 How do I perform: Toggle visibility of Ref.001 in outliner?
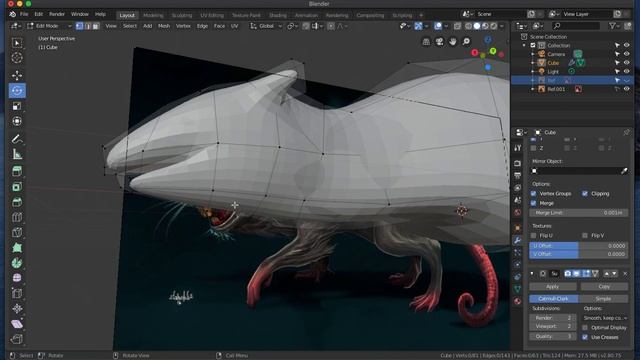click(x=627, y=89)
